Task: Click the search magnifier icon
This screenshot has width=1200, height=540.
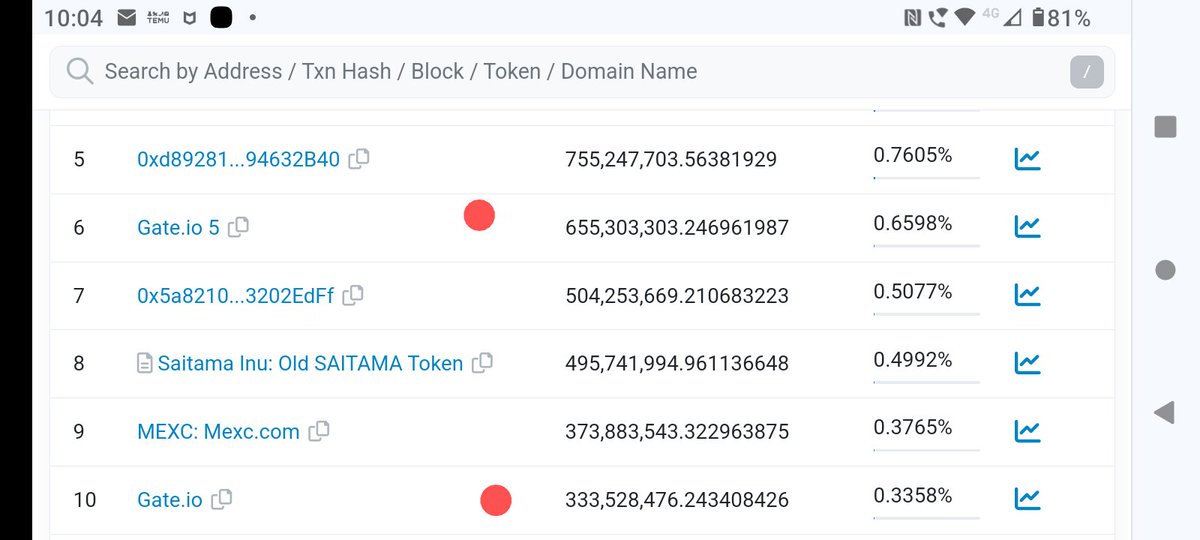Action: tap(79, 71)
